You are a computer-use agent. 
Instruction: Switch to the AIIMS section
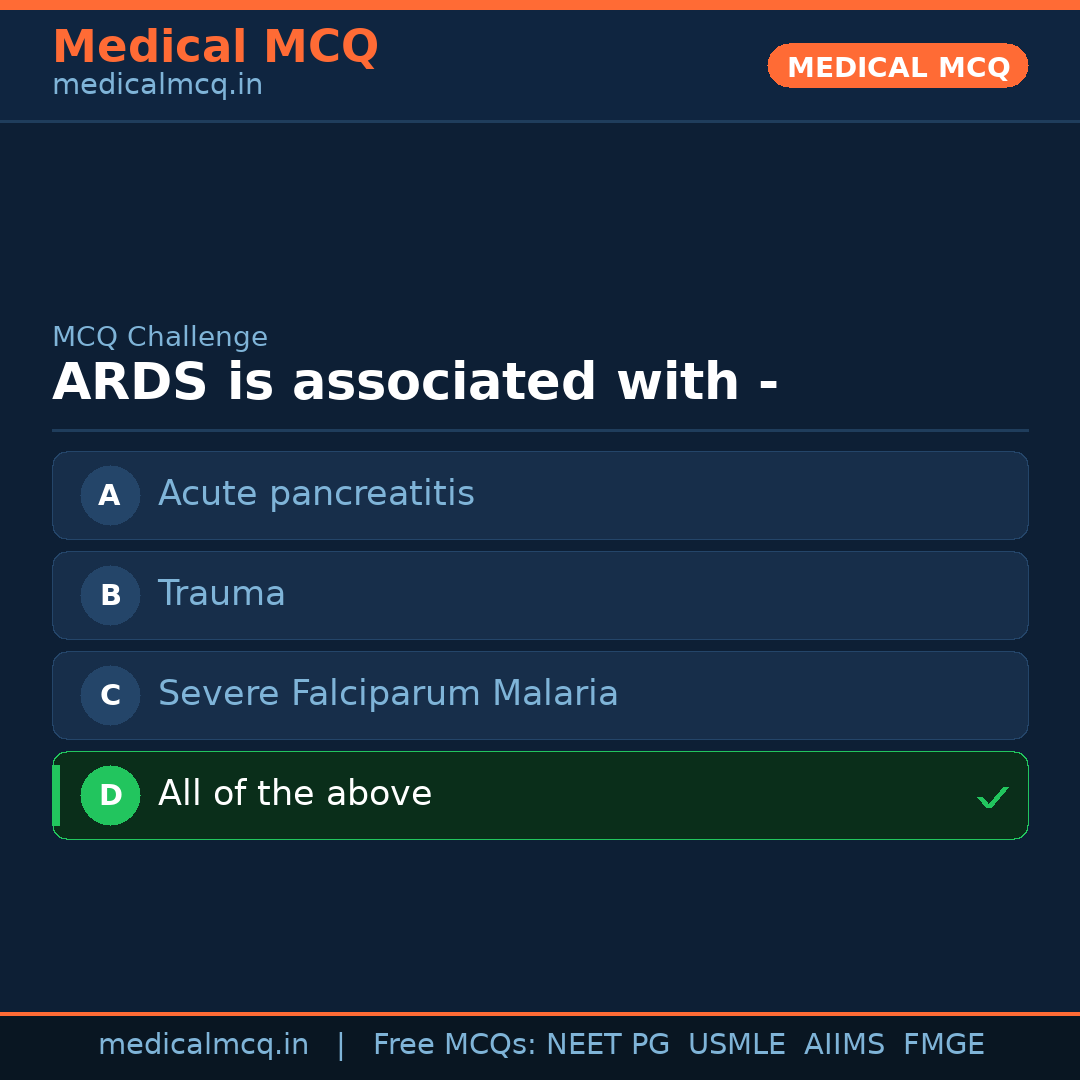pos(845,1044)
